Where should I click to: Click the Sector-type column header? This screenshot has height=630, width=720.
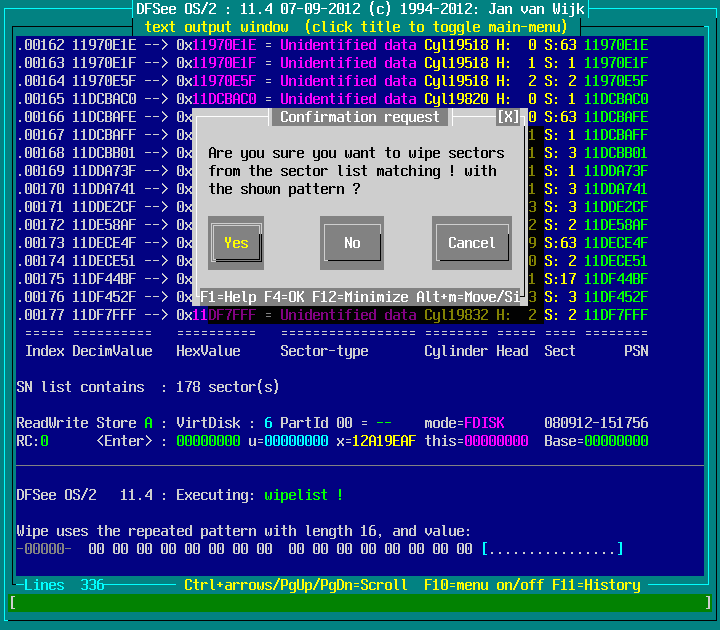[324, 351]
